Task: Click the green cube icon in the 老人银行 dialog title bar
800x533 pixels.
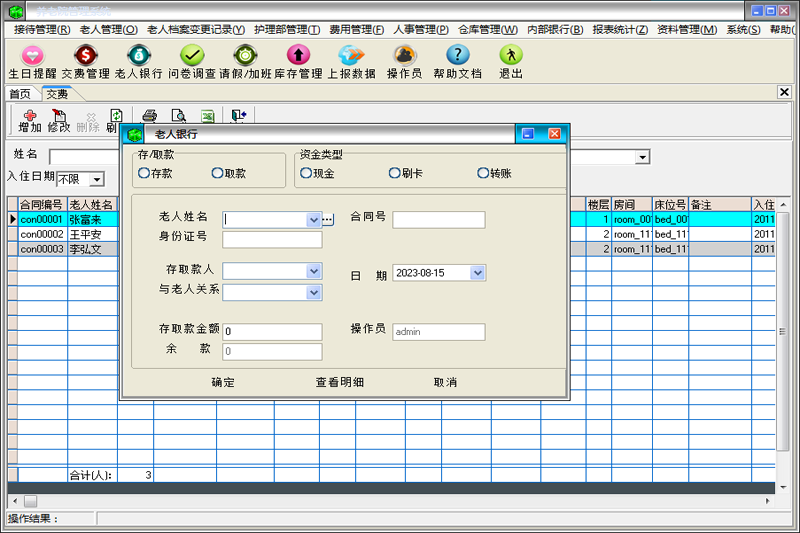Action: coord(135,135)
